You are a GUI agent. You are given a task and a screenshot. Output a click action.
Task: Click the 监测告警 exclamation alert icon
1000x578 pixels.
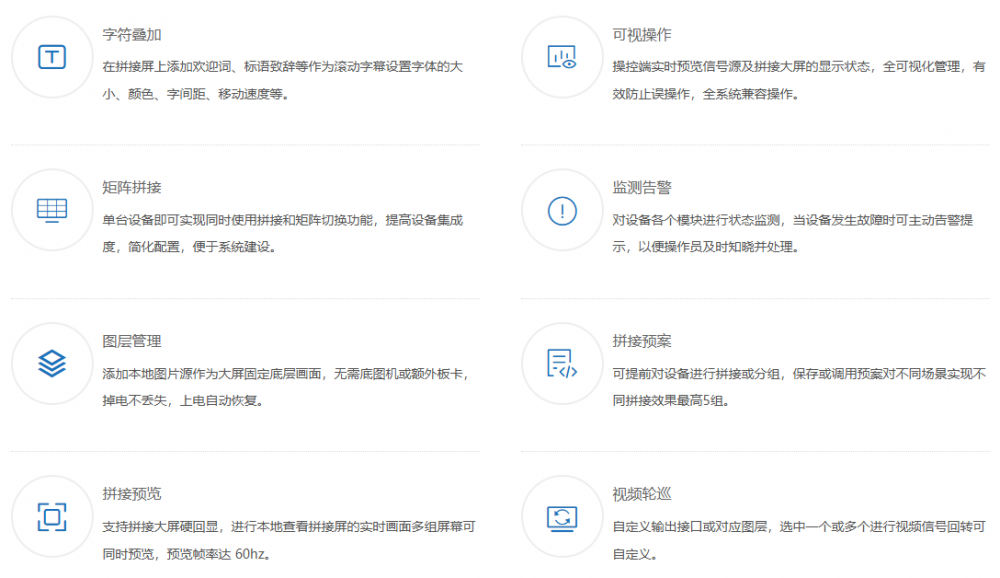point(562,210)
